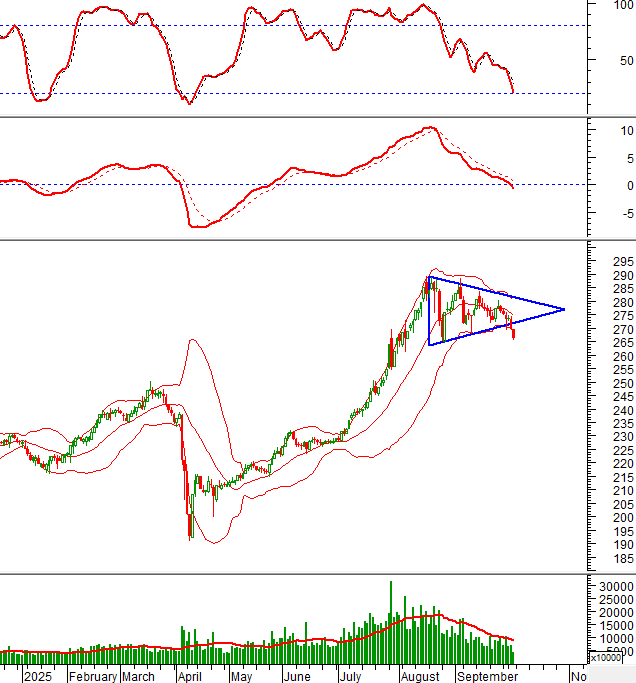Select the February month label
Screen dimensions: 636x683
(94, 676)
